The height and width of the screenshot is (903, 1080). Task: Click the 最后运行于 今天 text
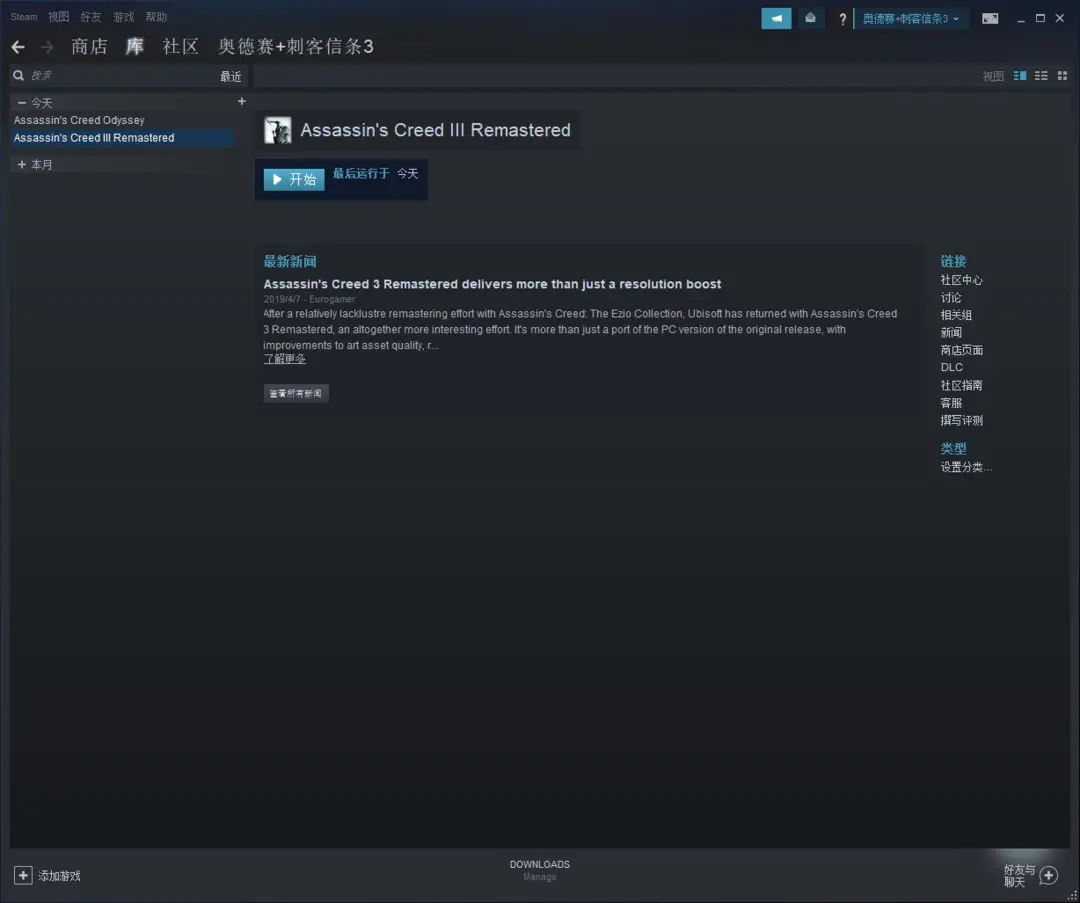tap(375, 174)
